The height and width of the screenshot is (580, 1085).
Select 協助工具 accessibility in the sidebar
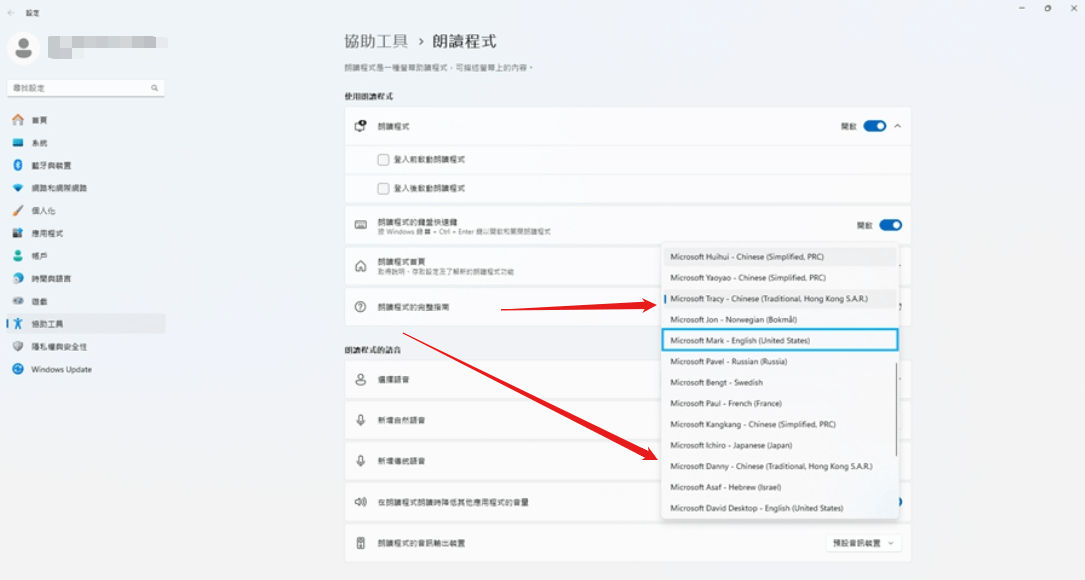(86, 323)
